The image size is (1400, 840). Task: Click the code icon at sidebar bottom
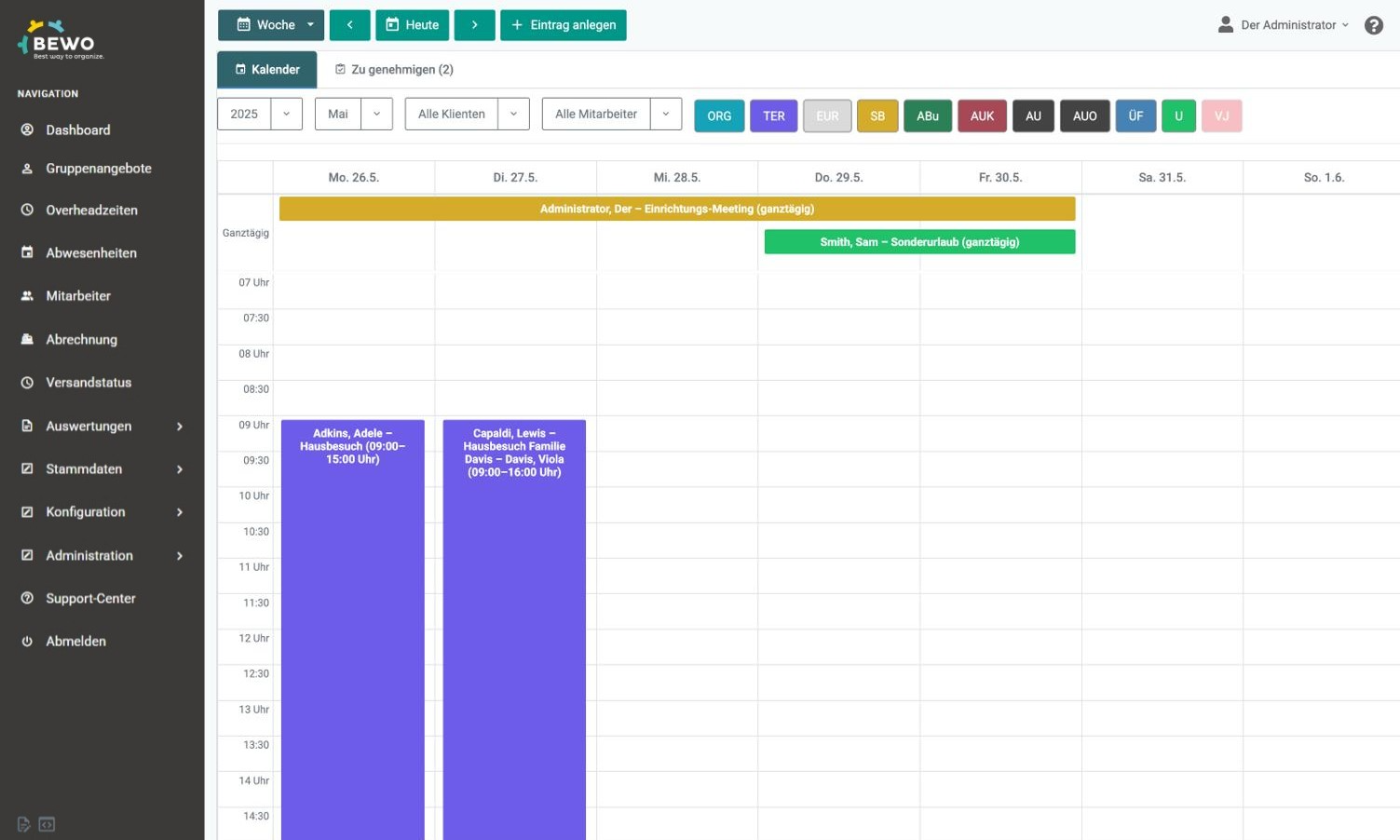(47, 824)
